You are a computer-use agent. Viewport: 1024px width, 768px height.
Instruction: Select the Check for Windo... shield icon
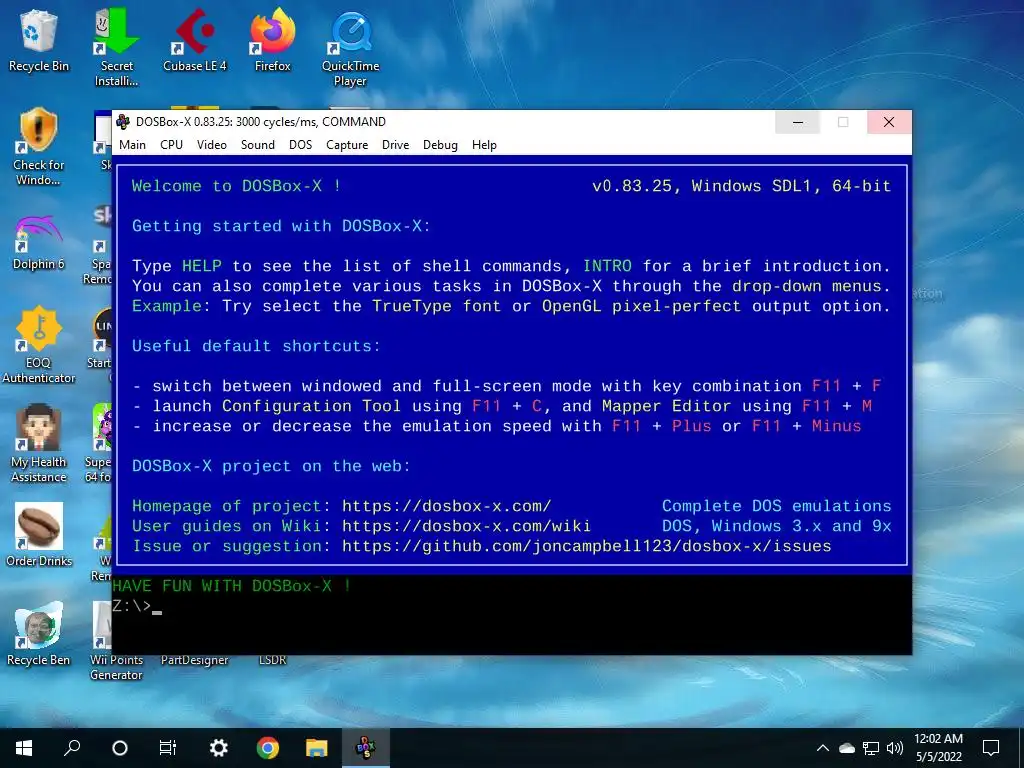tap(39, 147)
